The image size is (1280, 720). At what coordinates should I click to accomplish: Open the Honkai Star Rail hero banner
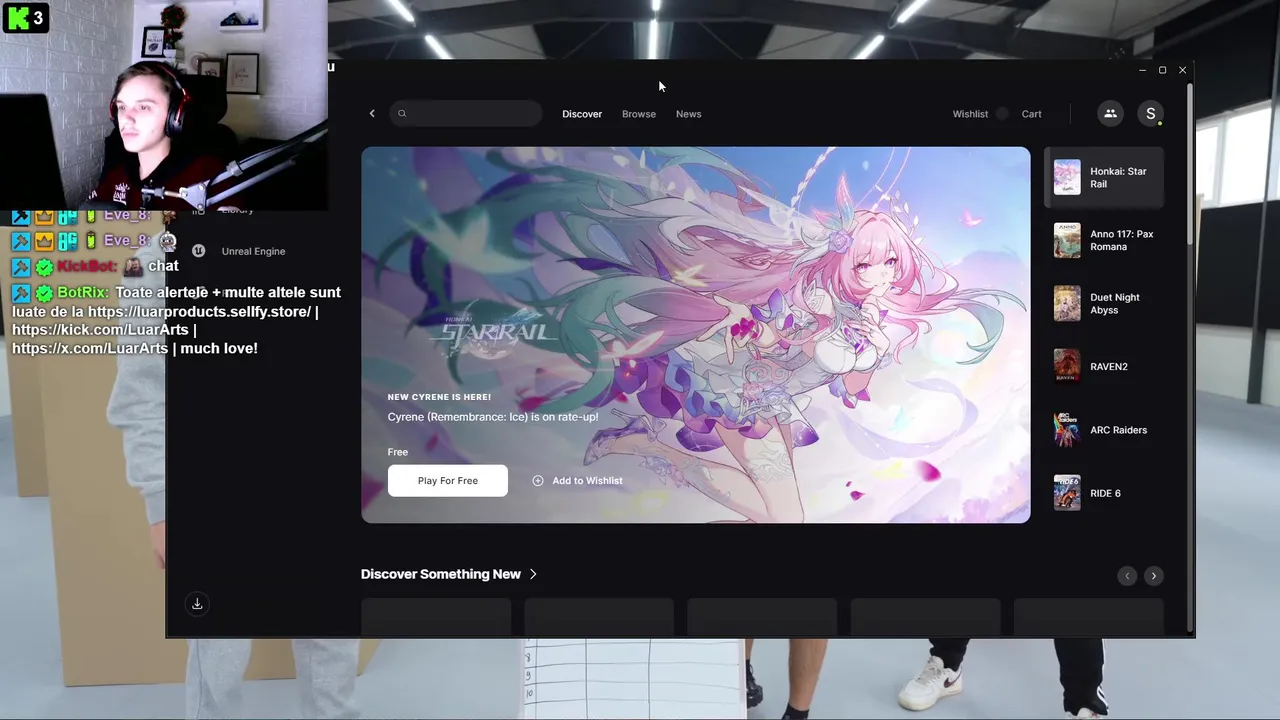695,335
